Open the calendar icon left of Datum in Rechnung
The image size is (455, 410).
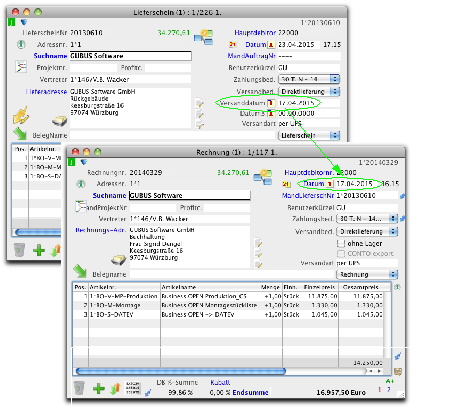[286, 184]
